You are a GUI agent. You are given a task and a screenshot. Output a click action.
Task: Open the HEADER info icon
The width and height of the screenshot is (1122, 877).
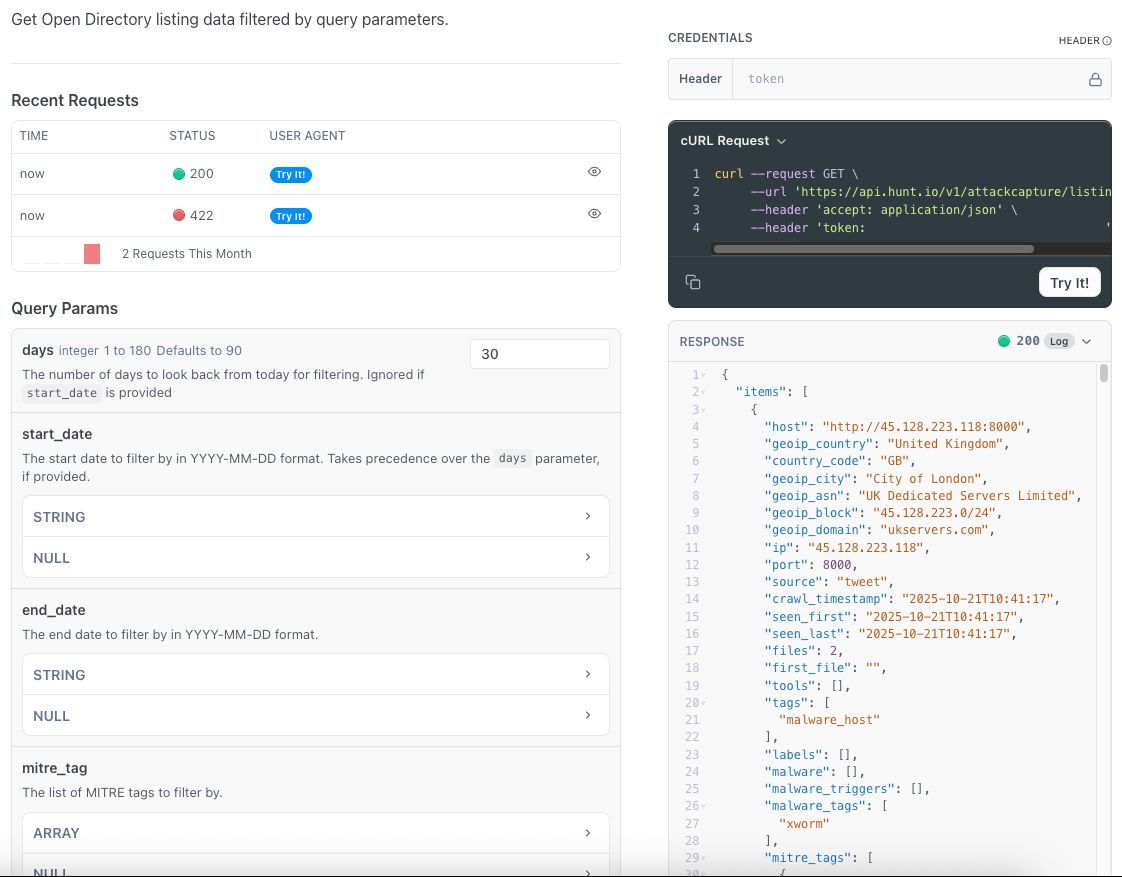tap(1107, 41)
